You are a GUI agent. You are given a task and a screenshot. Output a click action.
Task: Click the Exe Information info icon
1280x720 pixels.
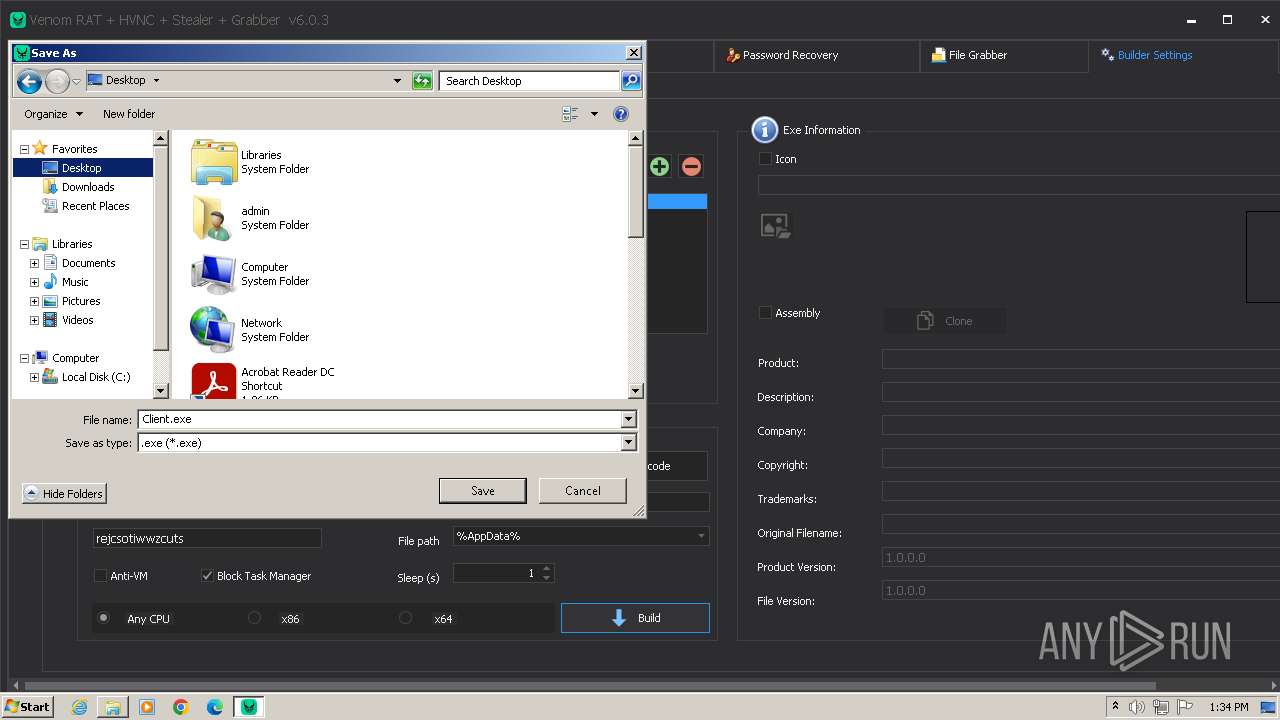point(764,130)
